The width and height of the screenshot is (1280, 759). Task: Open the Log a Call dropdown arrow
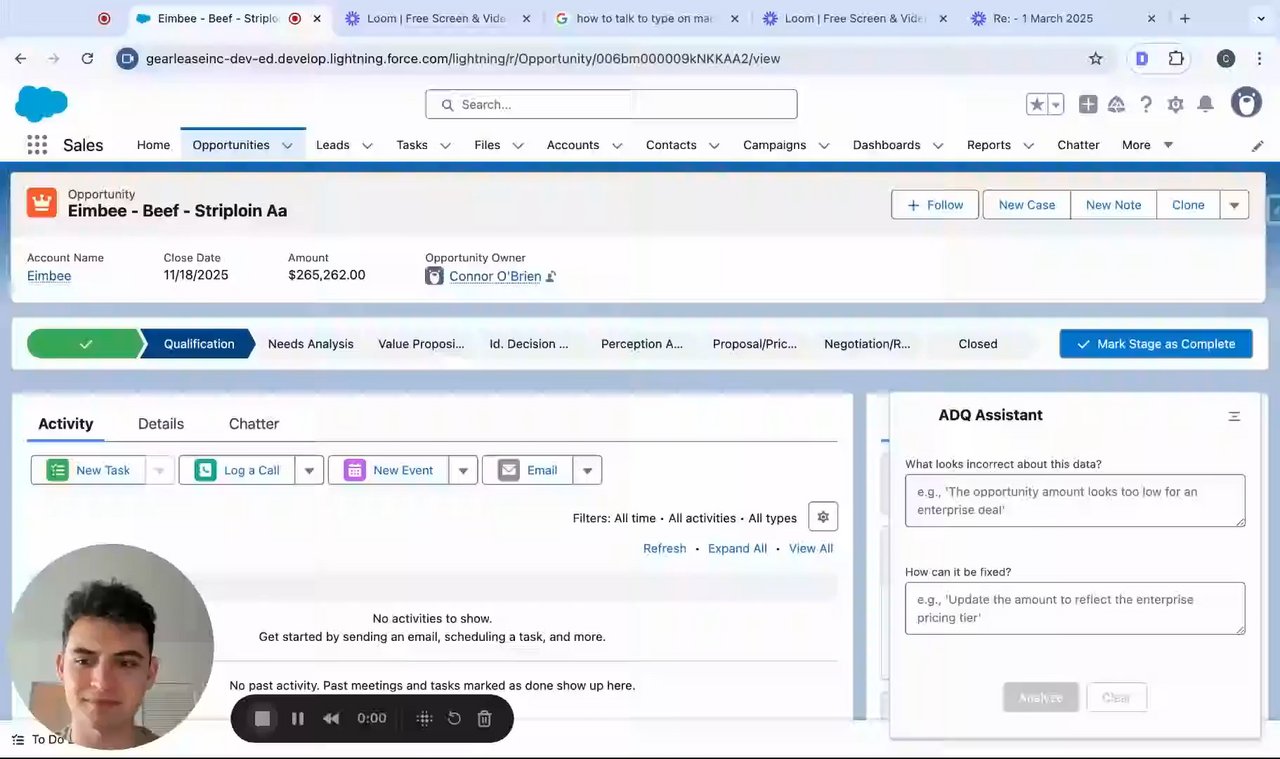[309, 470]
